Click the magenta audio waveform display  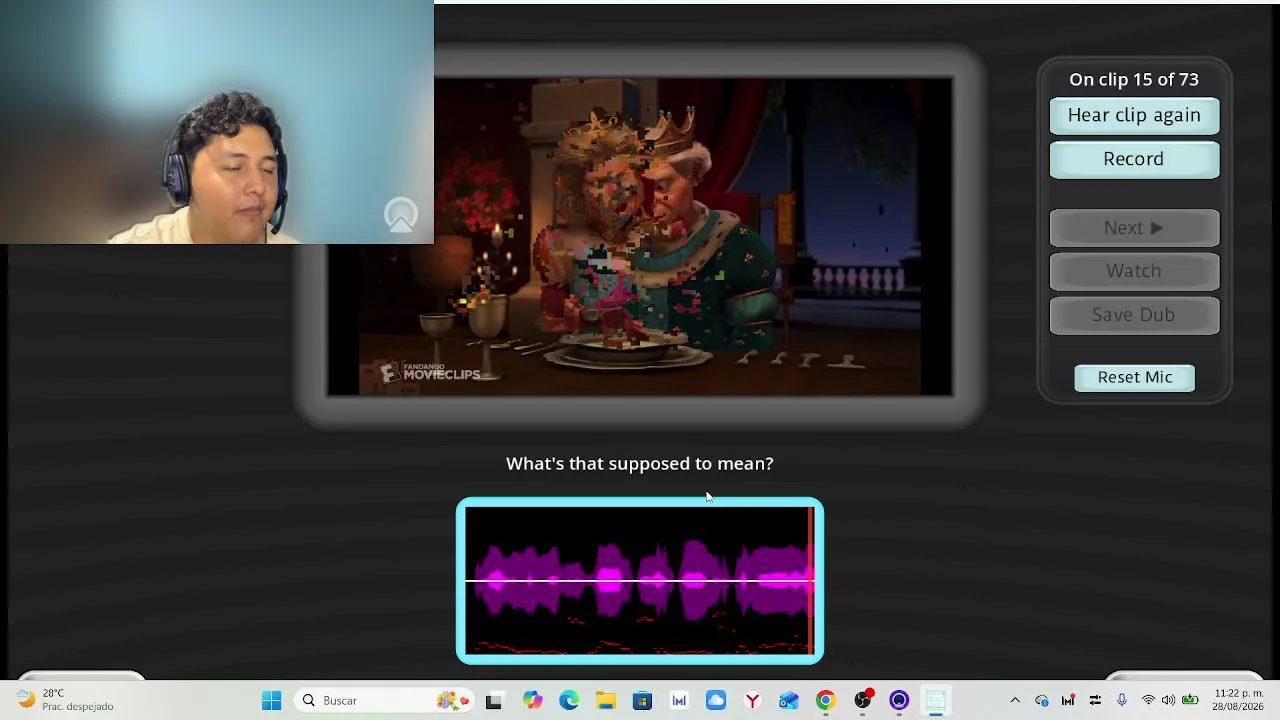pyautogui.click(x=640, y=580)
